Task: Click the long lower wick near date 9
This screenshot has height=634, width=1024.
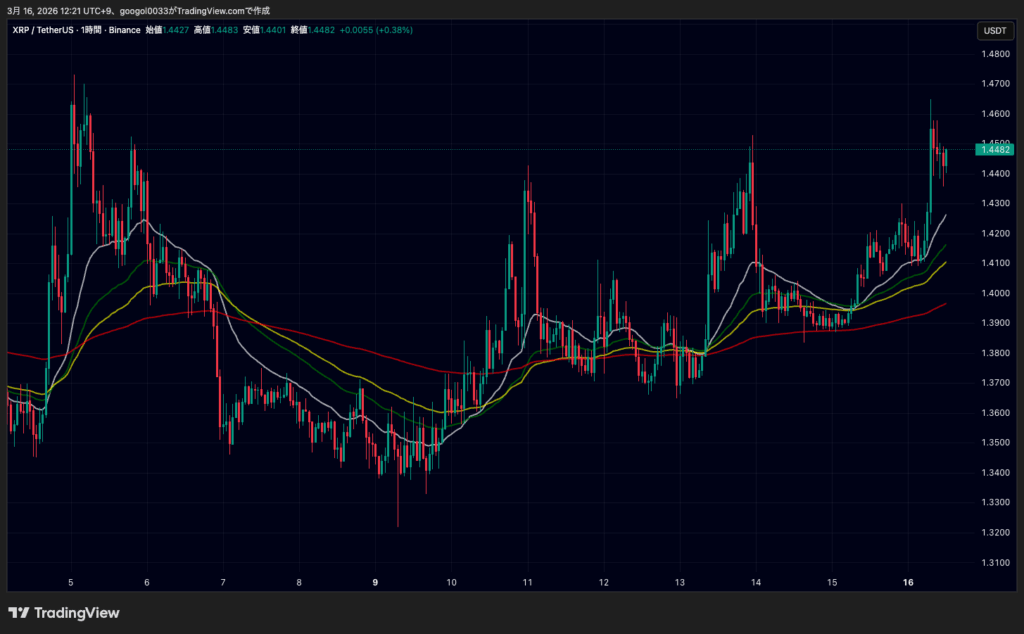Action: click(x=398, y=505)
